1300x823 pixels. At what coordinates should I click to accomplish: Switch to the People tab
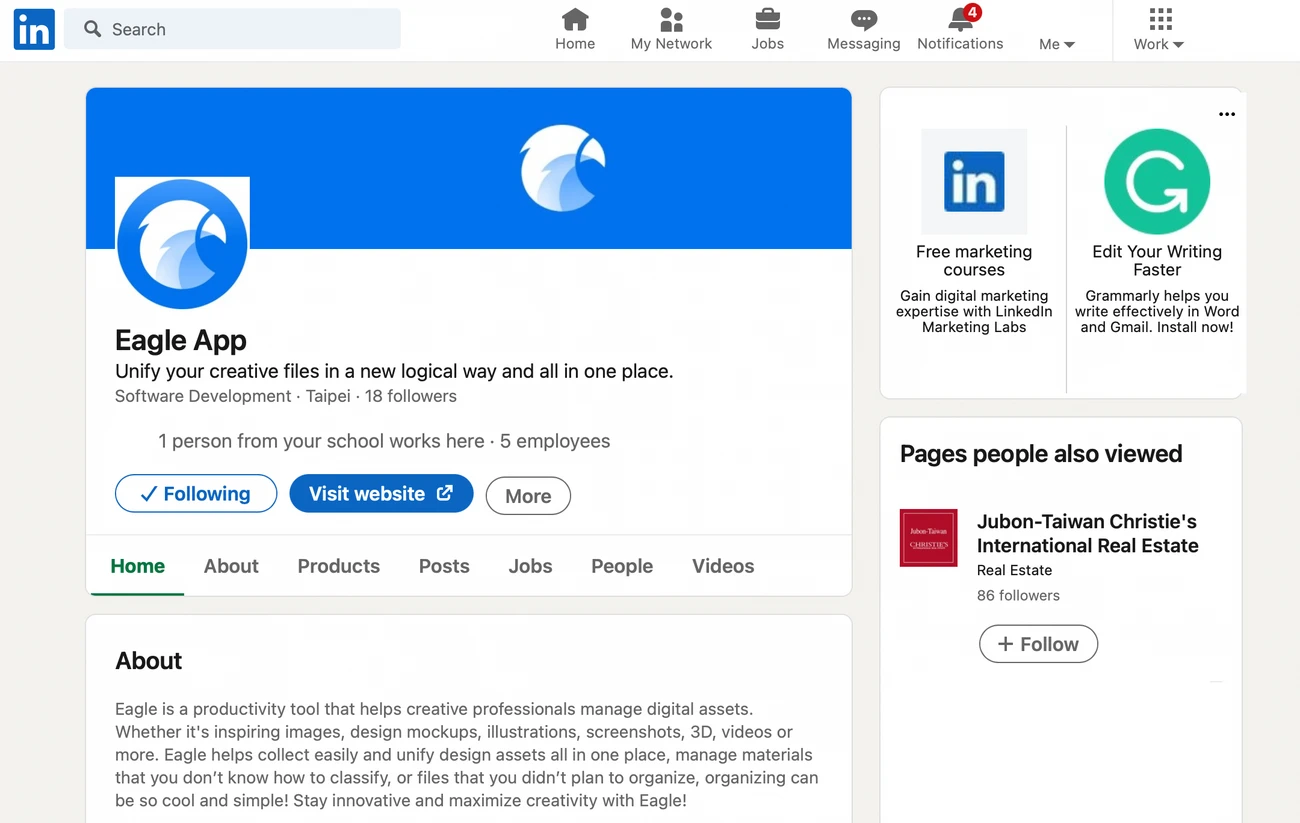(x=622, y=566)
